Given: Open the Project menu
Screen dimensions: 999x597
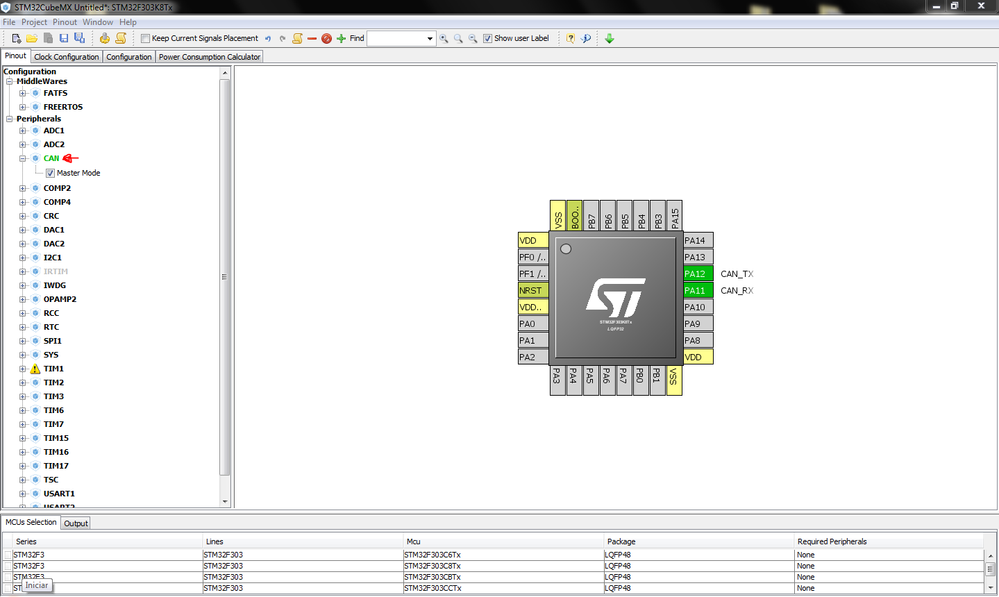Looking at the screenshot, I should [x=34, y=22].
